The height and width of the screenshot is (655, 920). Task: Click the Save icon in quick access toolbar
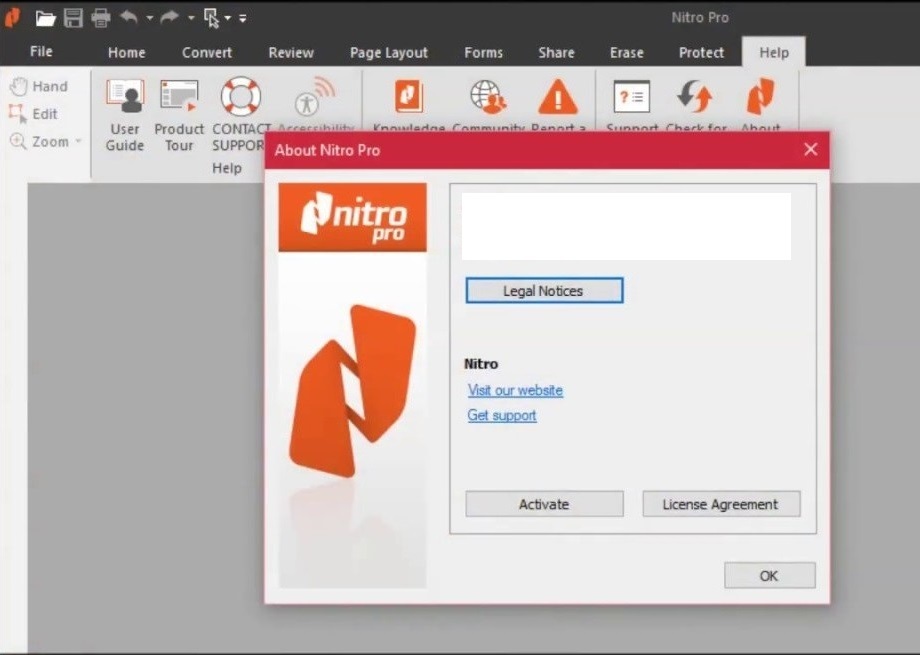pyautogui.click(x=73, y=18)
